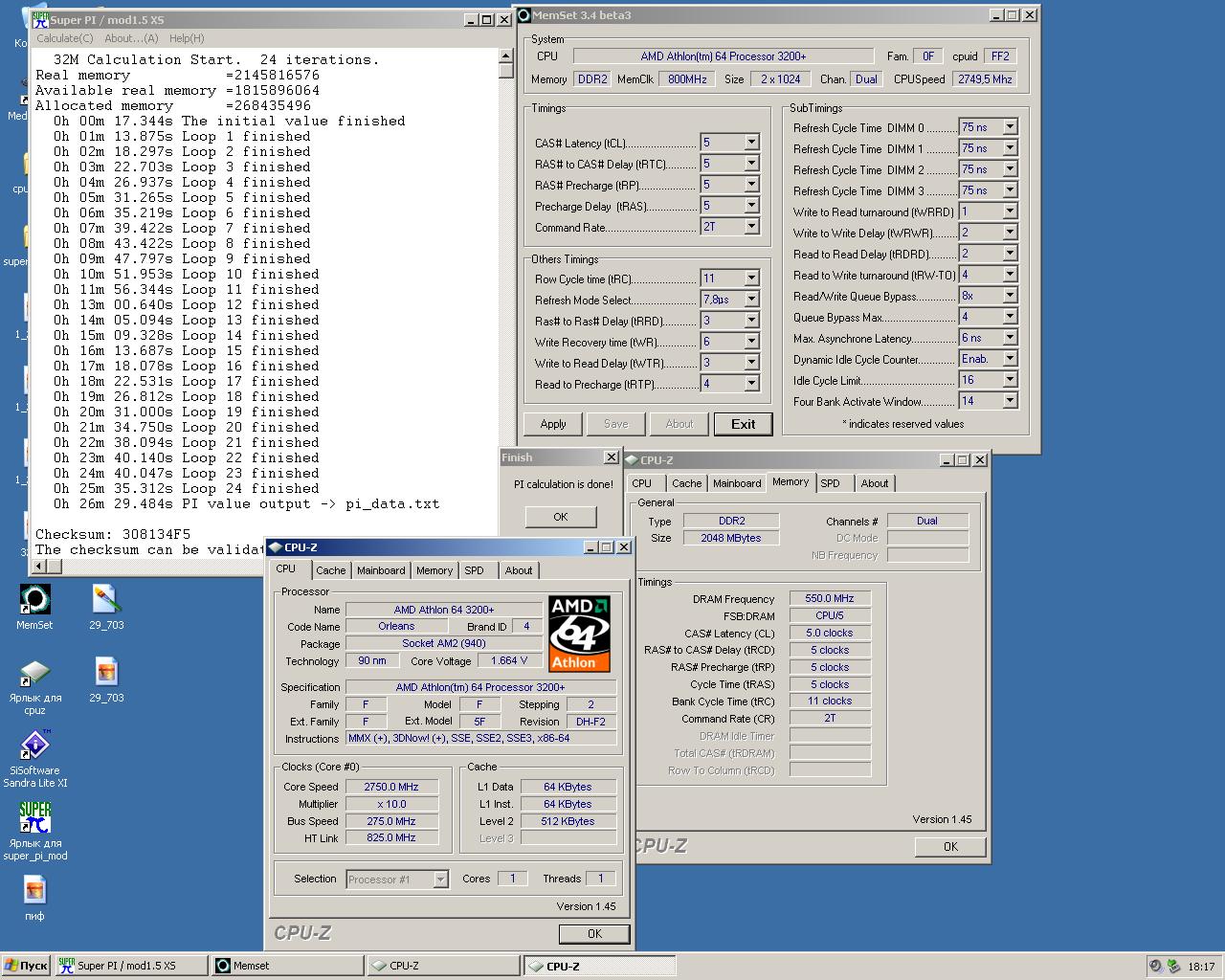1225x980 pixels.
Task: Switch to Memset taskbar item
Action: 287,966
